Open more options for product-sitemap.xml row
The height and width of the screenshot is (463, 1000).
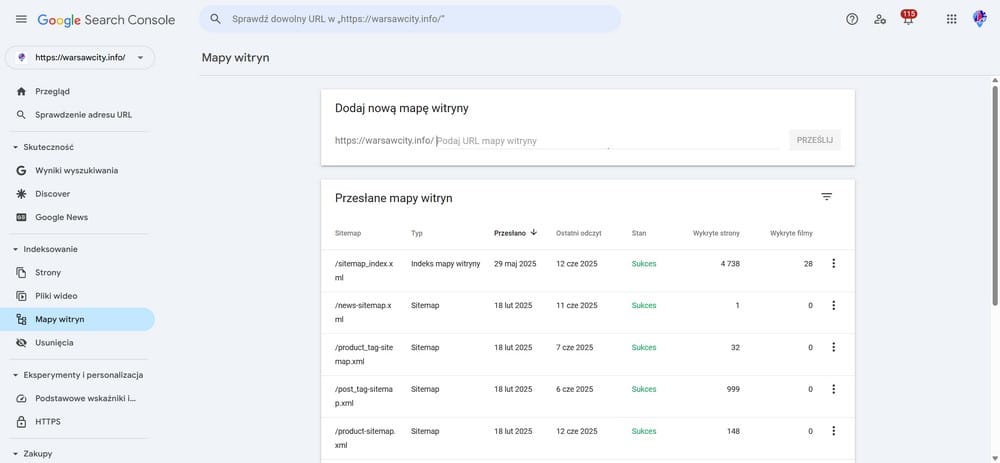coord(833,431)
